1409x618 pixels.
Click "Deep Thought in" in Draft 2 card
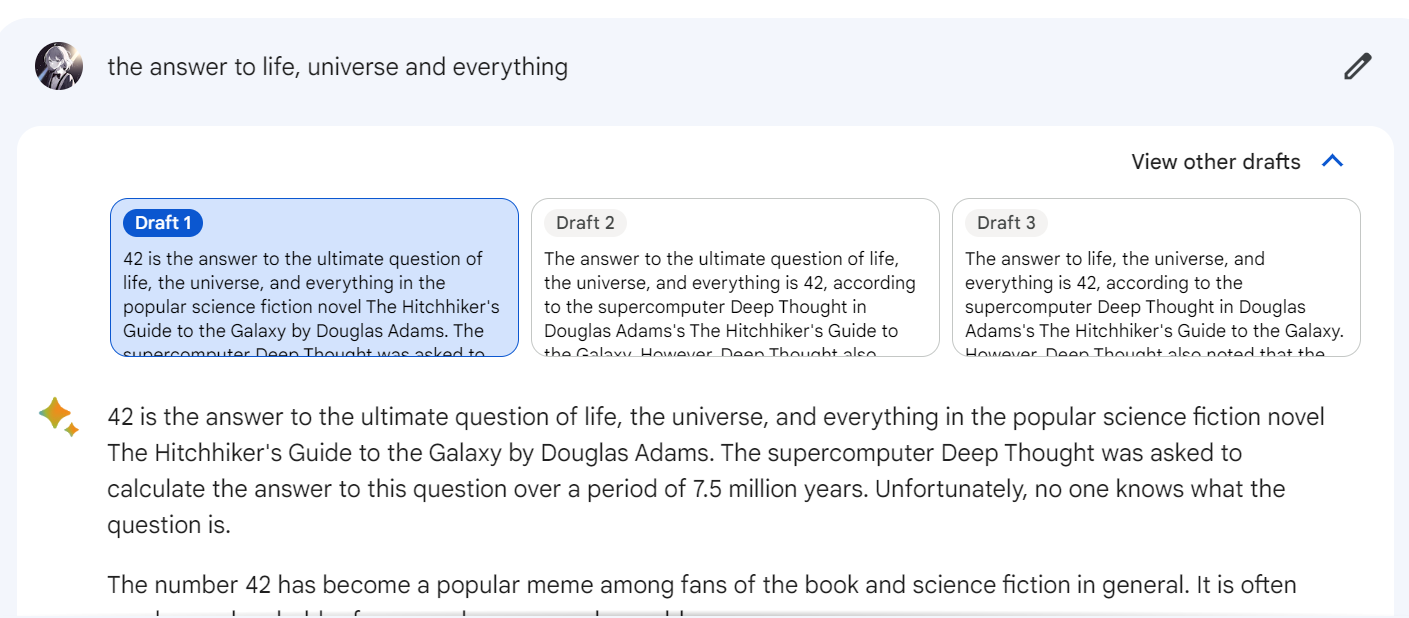point(798,307)
